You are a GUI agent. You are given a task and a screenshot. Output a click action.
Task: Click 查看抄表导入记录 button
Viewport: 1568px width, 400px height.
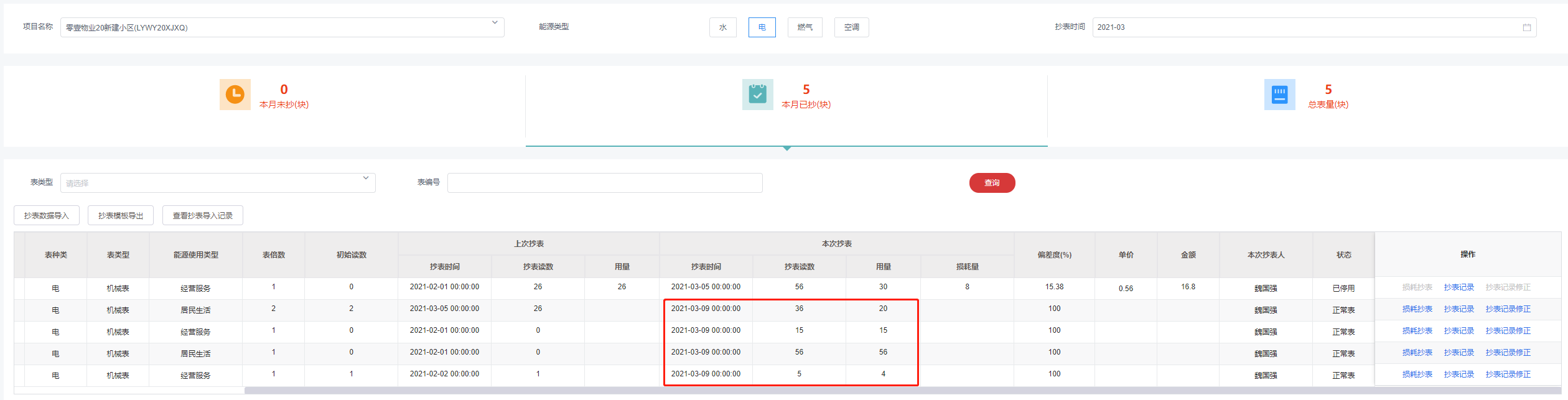tap(203, 215)
